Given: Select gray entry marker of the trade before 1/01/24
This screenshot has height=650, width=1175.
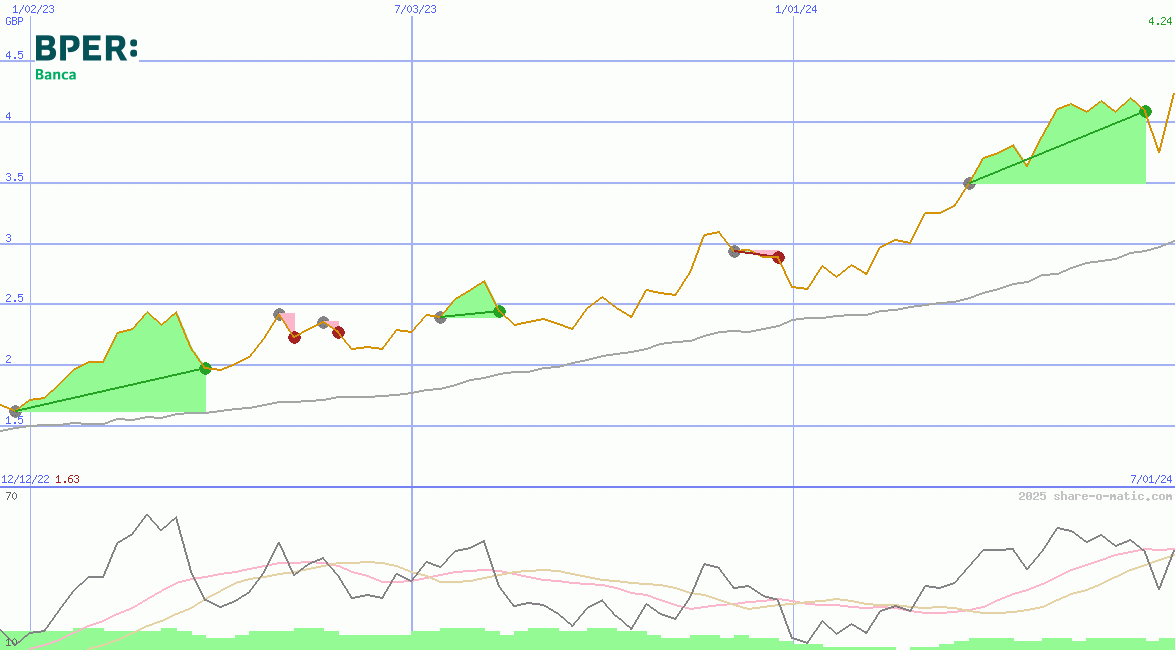Looking at the screenshot, I should (734, 251).
